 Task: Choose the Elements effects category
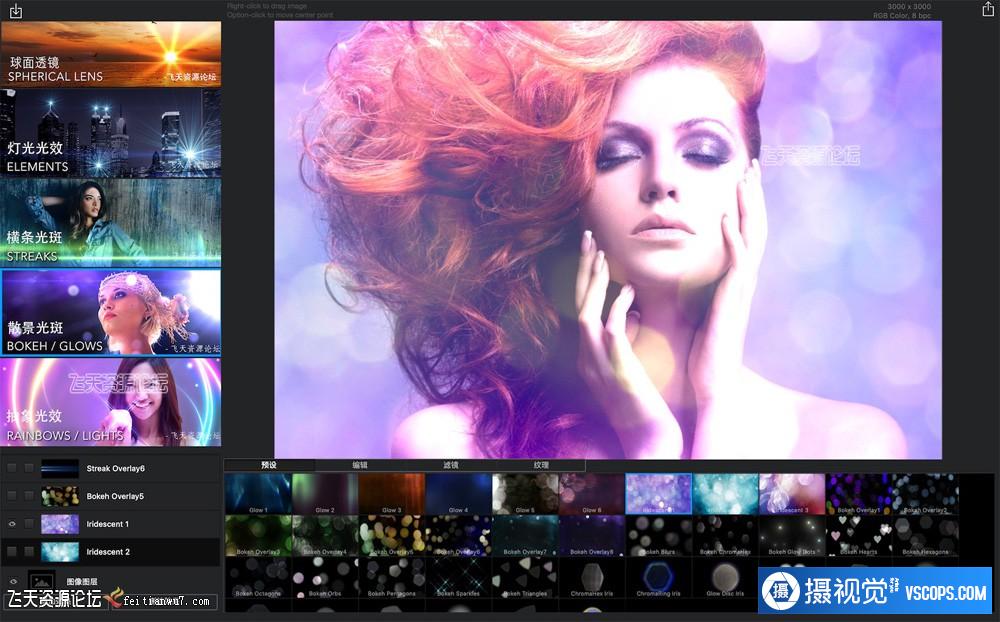[111, 132]
